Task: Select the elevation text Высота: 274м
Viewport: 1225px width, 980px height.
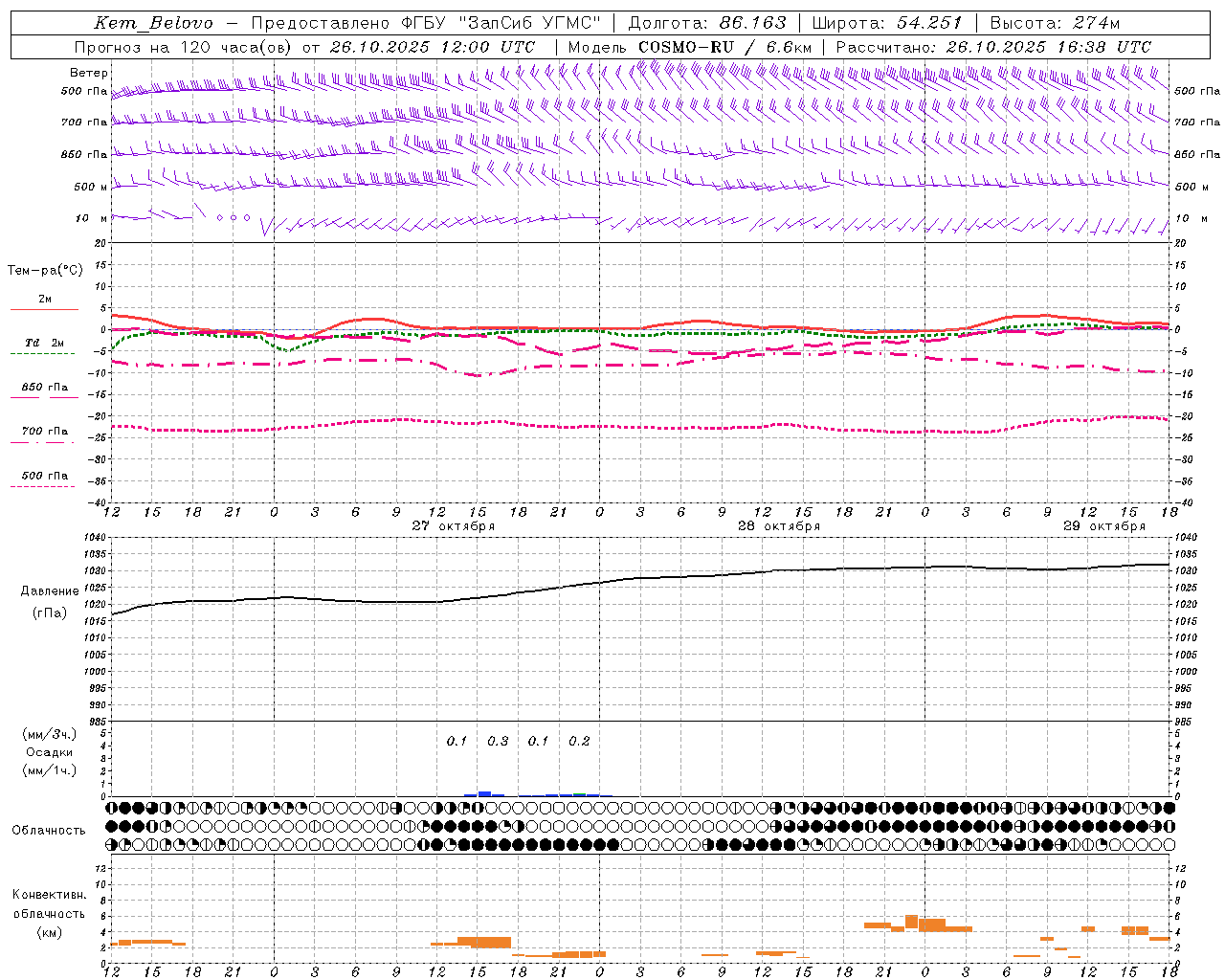Action: coord(1055,23)
